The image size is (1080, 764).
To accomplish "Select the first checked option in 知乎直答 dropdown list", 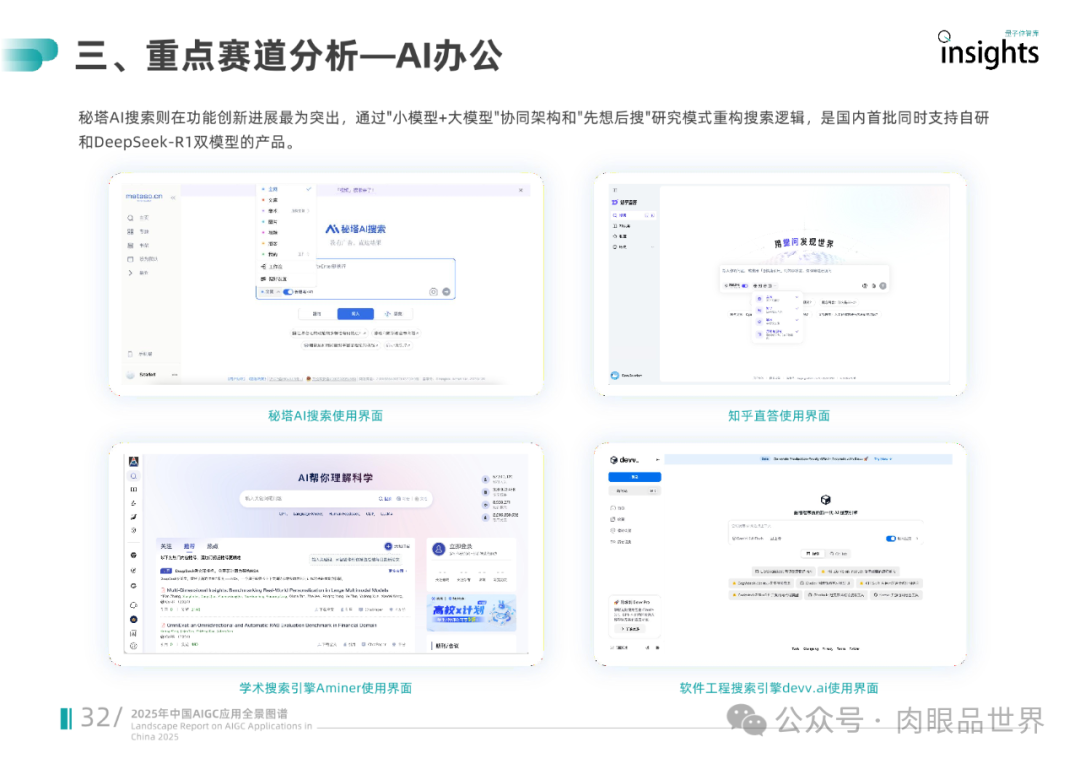I will click(778, 300).
